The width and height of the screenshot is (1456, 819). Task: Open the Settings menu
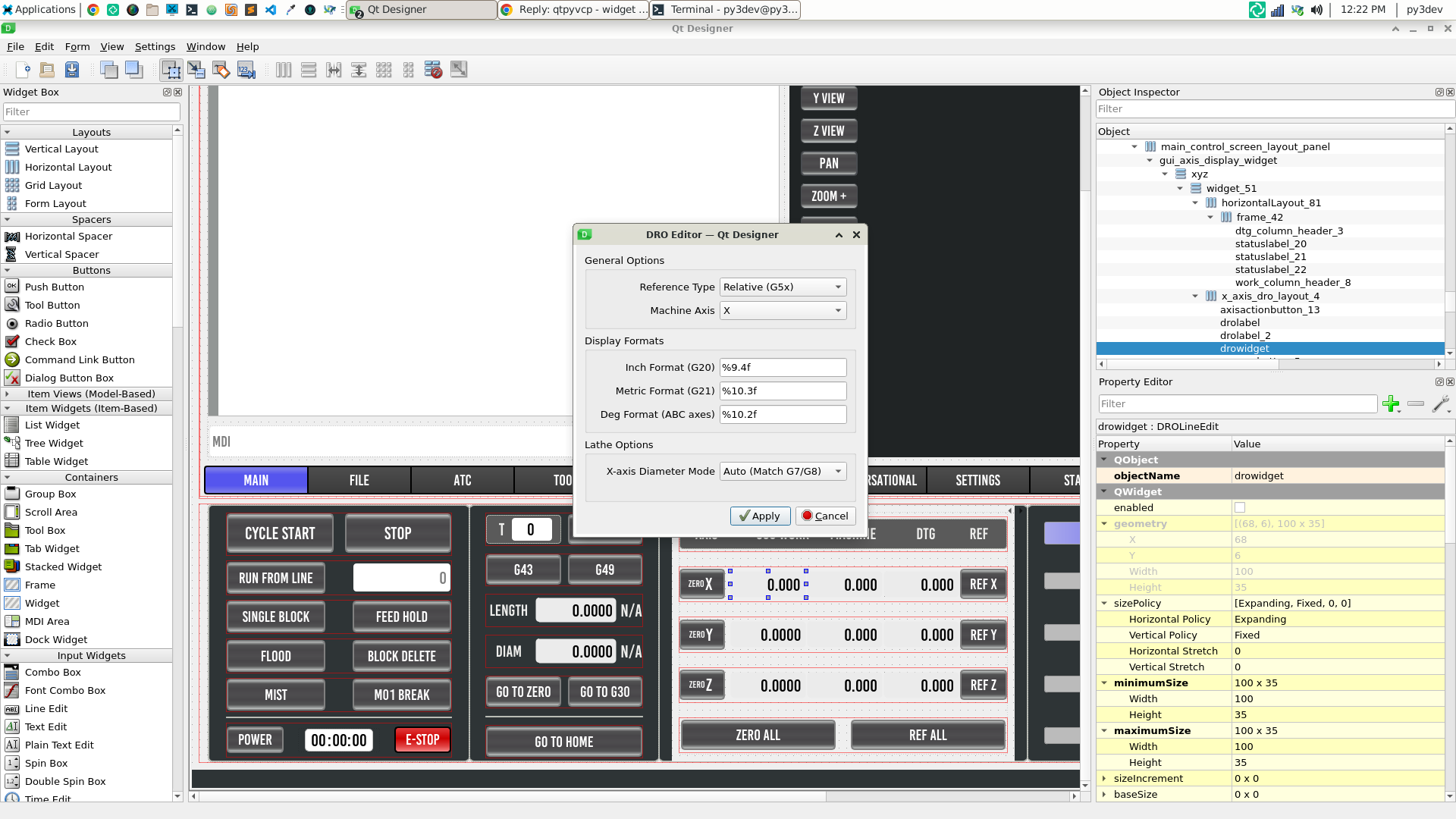click(155, 47)
